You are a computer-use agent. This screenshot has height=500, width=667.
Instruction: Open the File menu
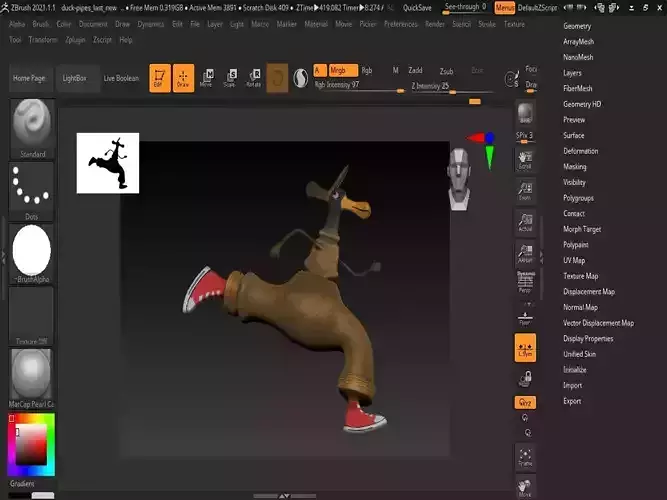195,24
